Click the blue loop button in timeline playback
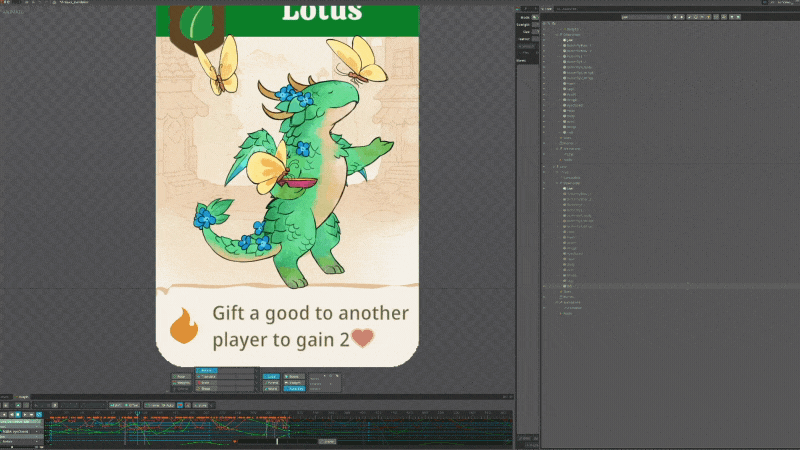The height and width of the screenshot is (450, 800). click(39, 414)
